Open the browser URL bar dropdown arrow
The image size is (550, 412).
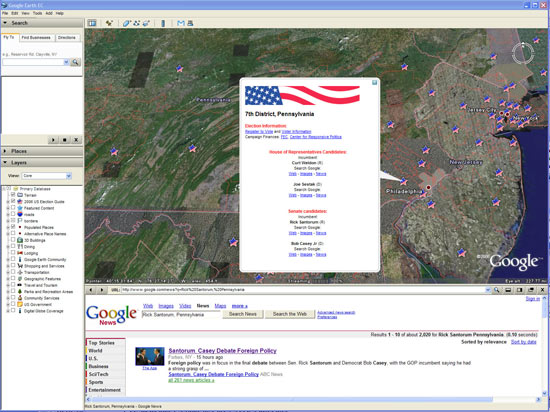pyautogui.click(x=488, y=290)
